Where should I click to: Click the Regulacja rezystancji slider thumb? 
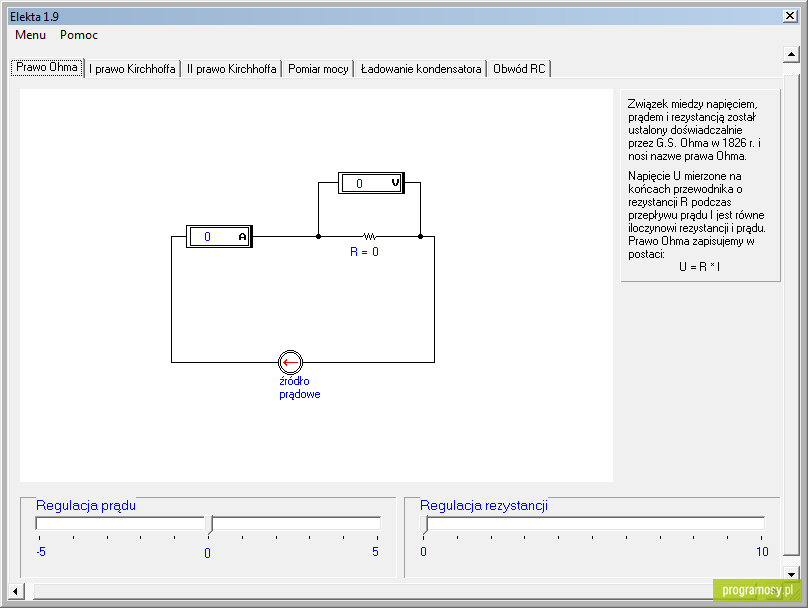[x=424, y=524]
